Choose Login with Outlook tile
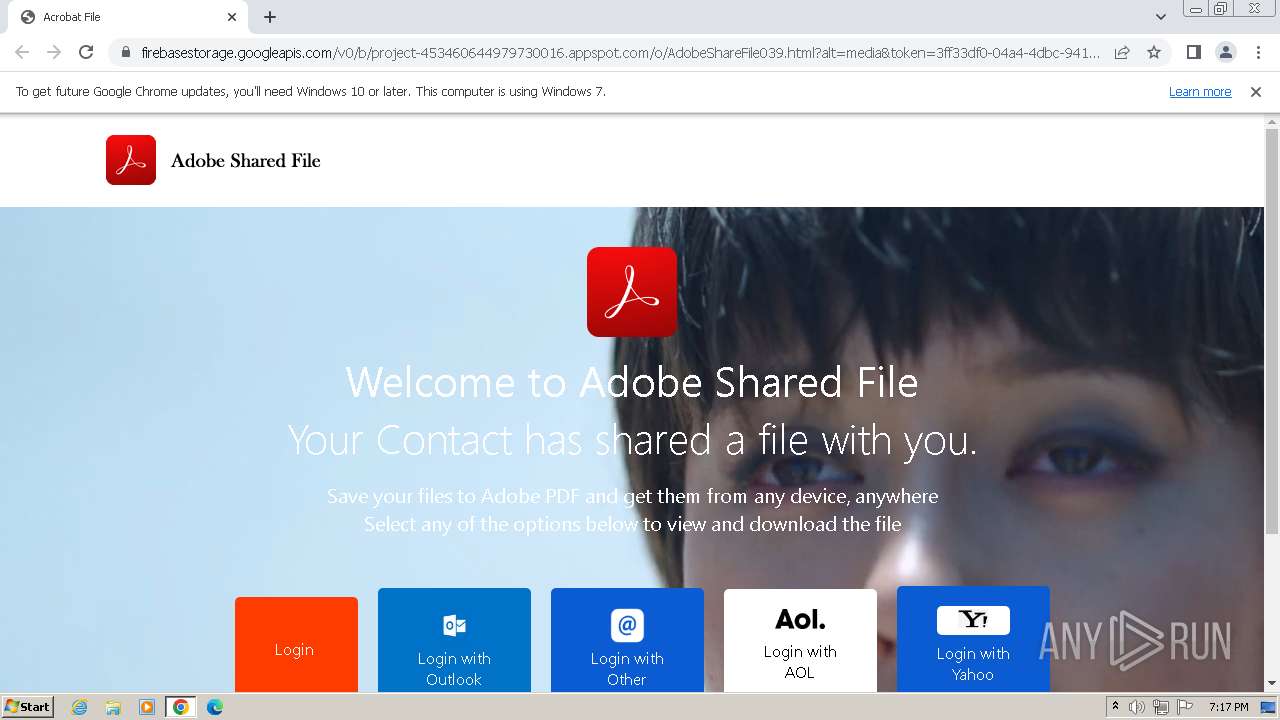Screen dimensions: 1280x720 pyautogui.click(x=454, y=640)
